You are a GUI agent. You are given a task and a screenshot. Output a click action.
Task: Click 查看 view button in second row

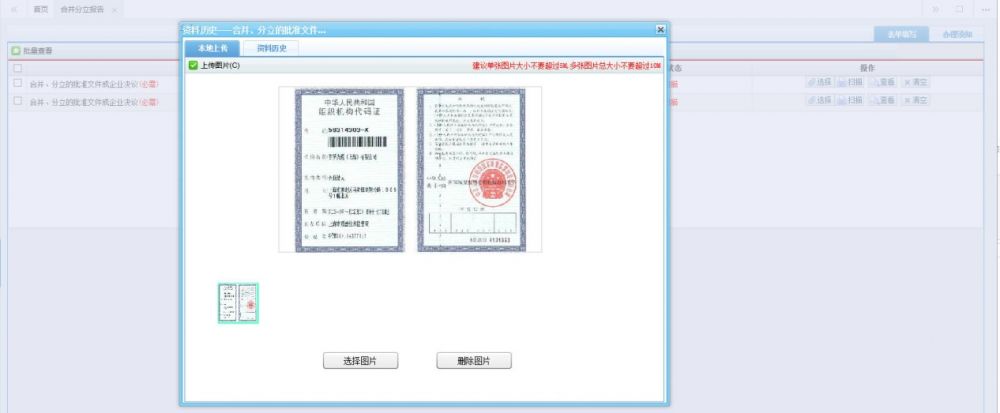pos(883,100)
